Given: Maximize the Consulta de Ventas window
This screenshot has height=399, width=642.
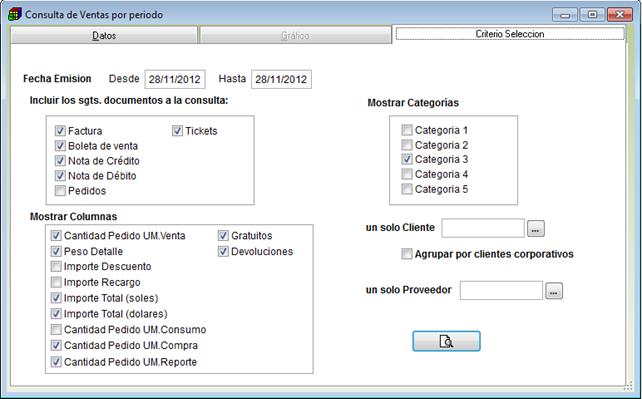Looking at the screenshot, I should tap(592, 15).
